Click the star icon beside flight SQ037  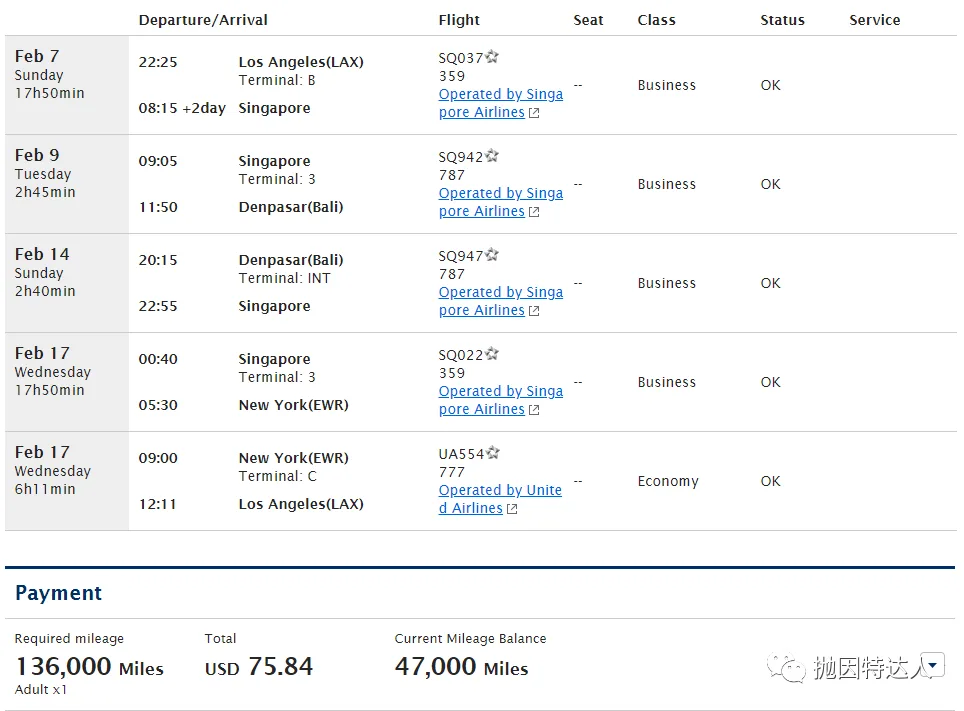pyautogui.click(x=493, y=57)
